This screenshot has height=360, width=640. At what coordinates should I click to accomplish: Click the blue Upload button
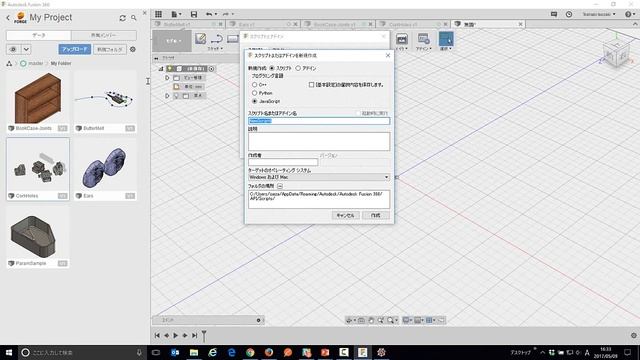(75, 49)
